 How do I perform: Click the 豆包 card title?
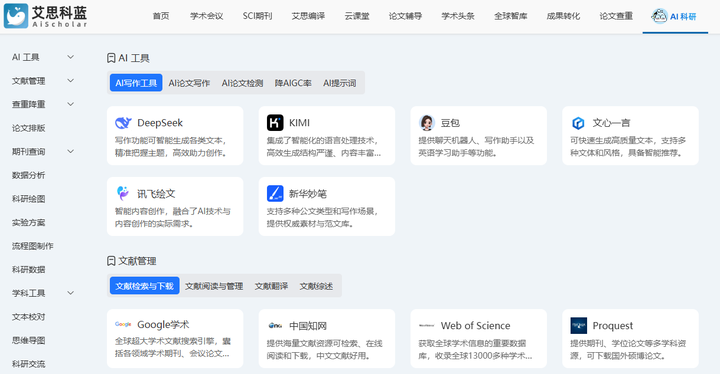pos(450,123)
